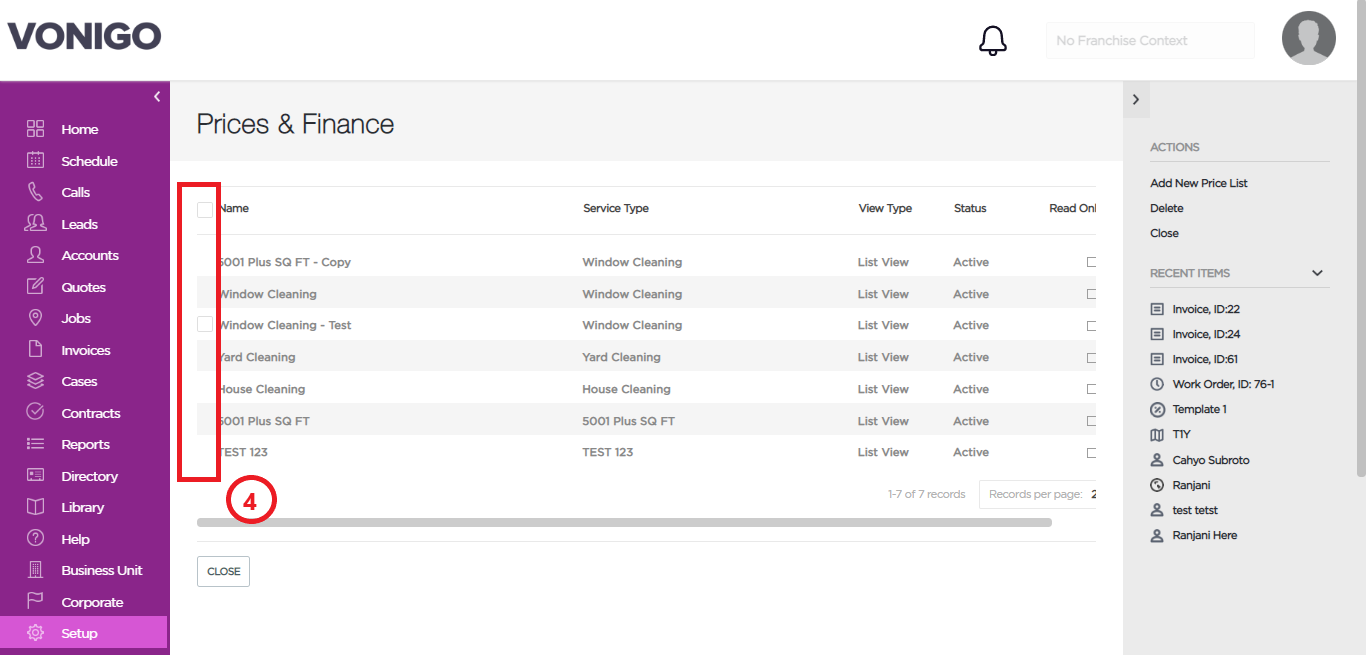The width and height of the screenshot is (1366, 655).
Task: Select Setup menu label in sidebar
Action: click(x=79, y=633)
